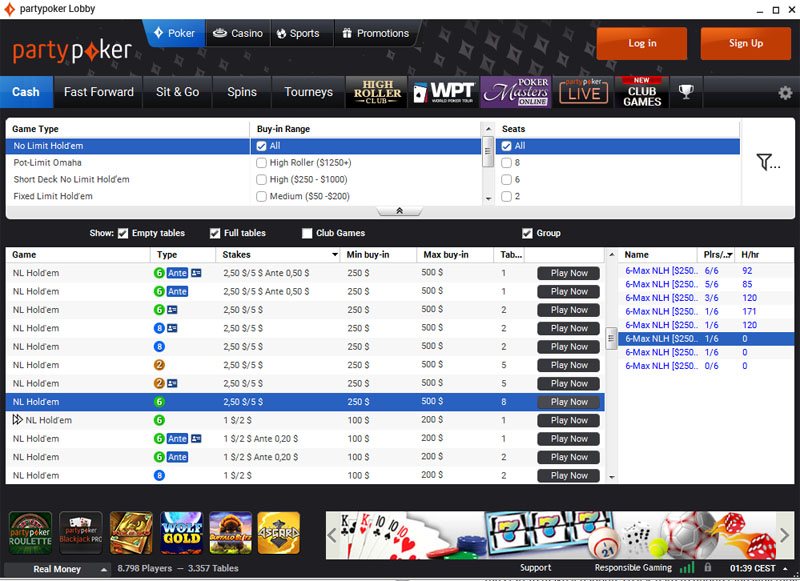This screenshot has height=581, width=800.
Task: Switch to the Cash tab
Action: pos(26,92)
